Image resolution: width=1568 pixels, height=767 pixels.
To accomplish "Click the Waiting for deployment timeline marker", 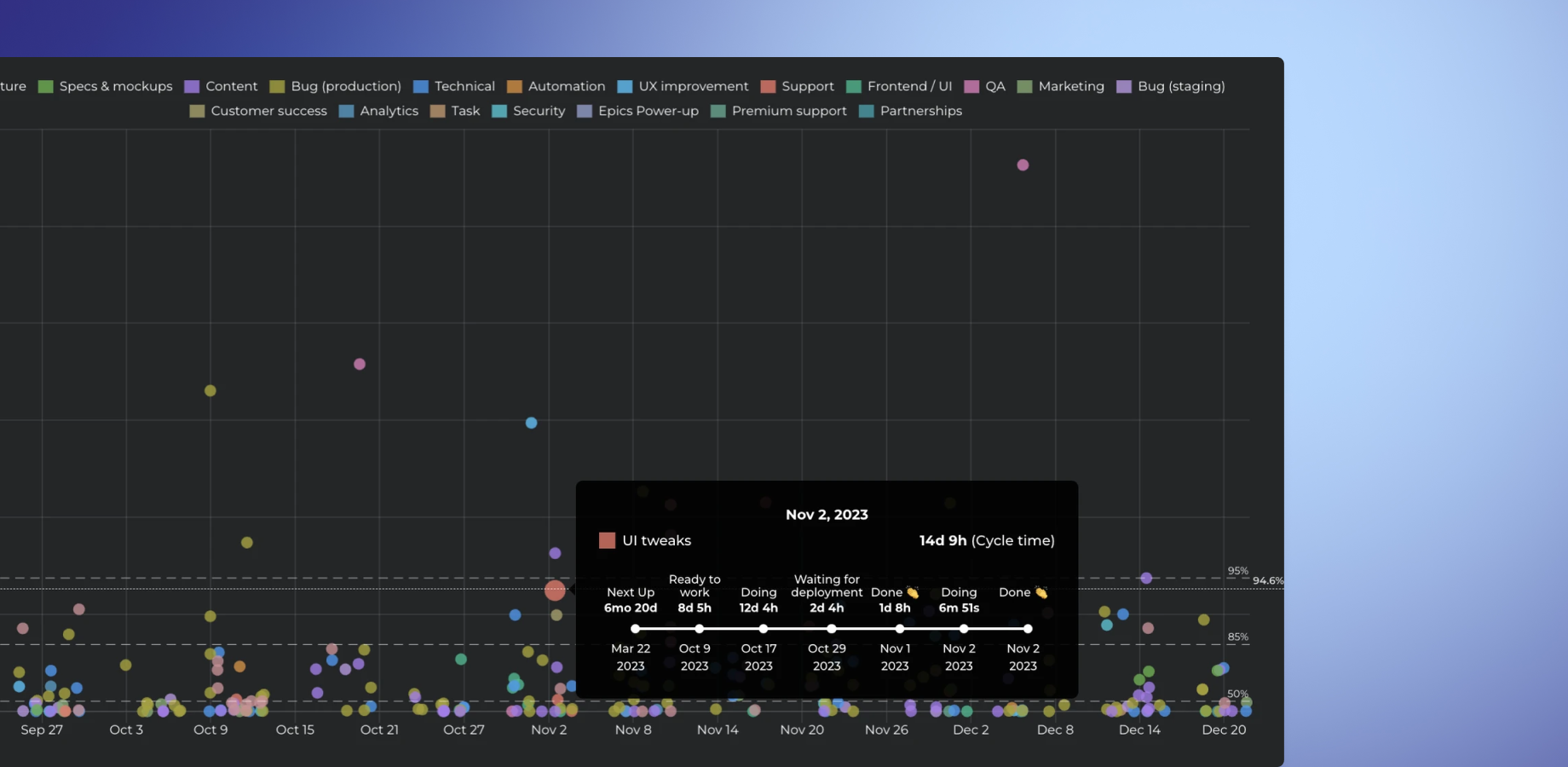I will pyautogui.click(x=831, y=628).
